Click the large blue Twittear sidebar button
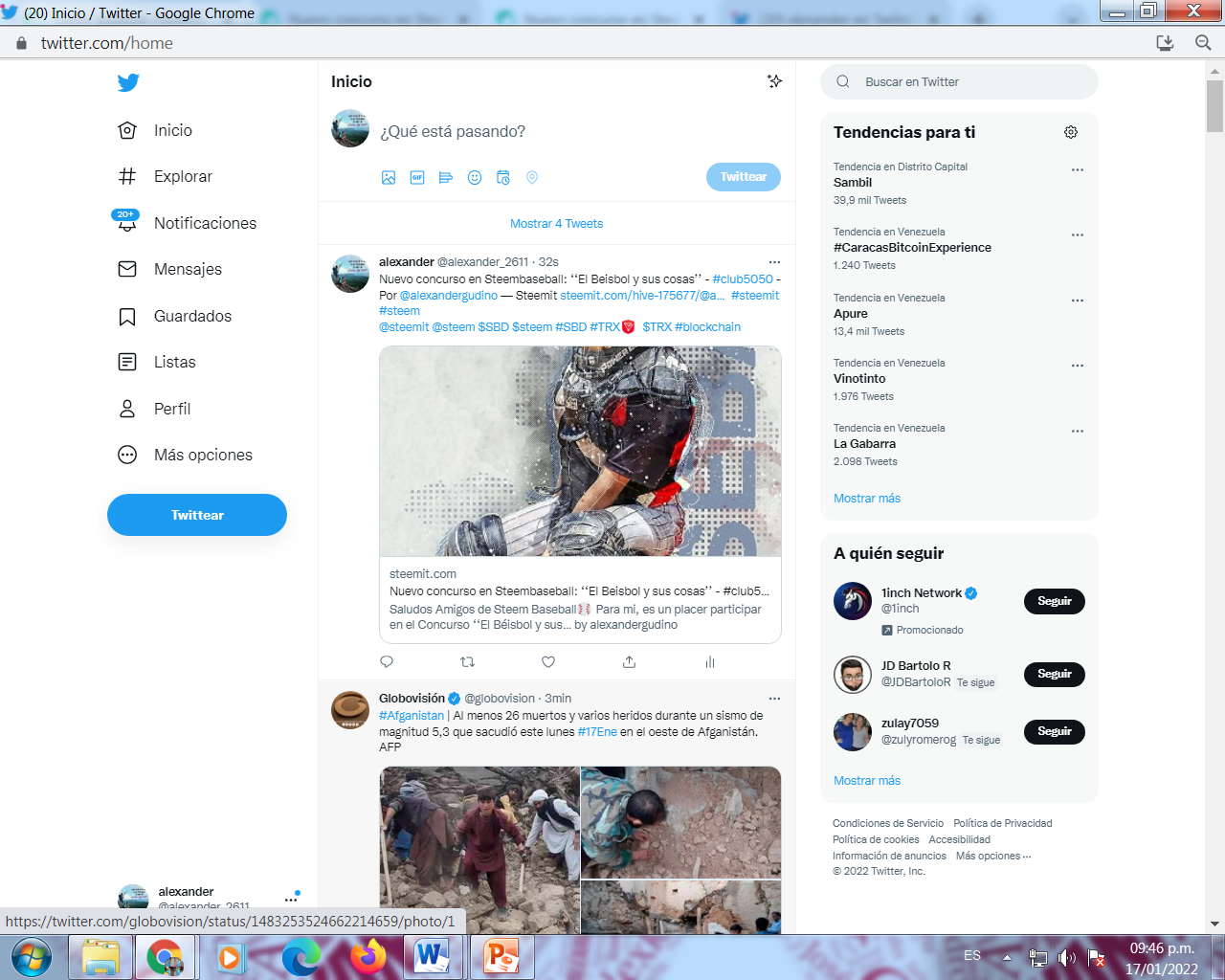The height and width of the screenshot is (980, 1225). coord(197,515)
